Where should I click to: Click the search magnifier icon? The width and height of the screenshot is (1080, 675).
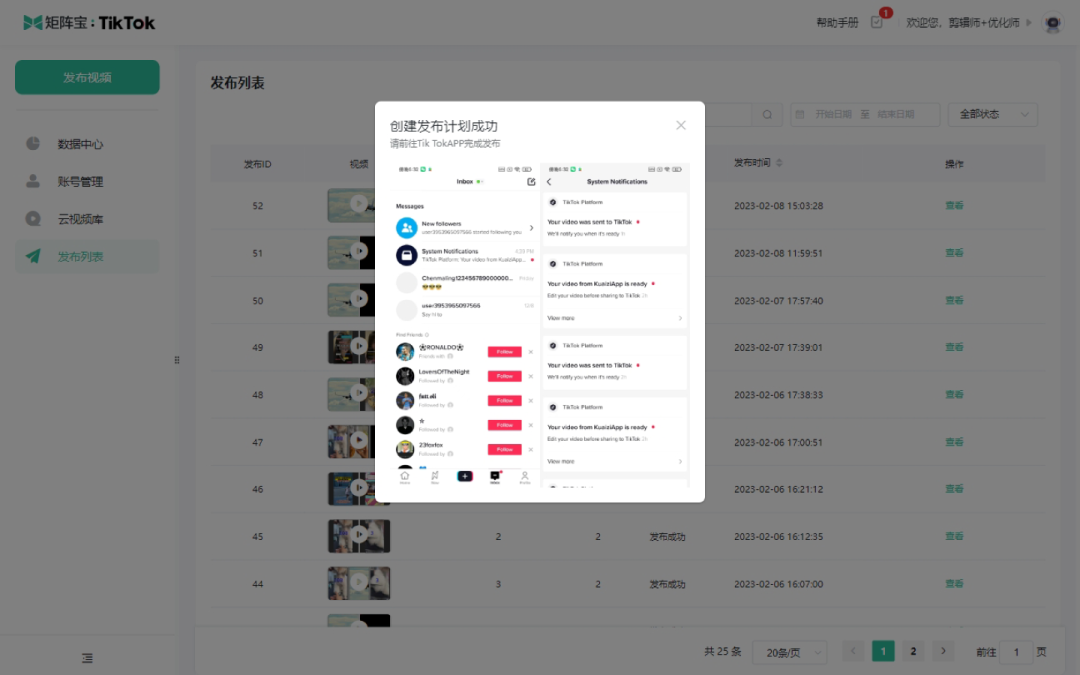[767, 114]
